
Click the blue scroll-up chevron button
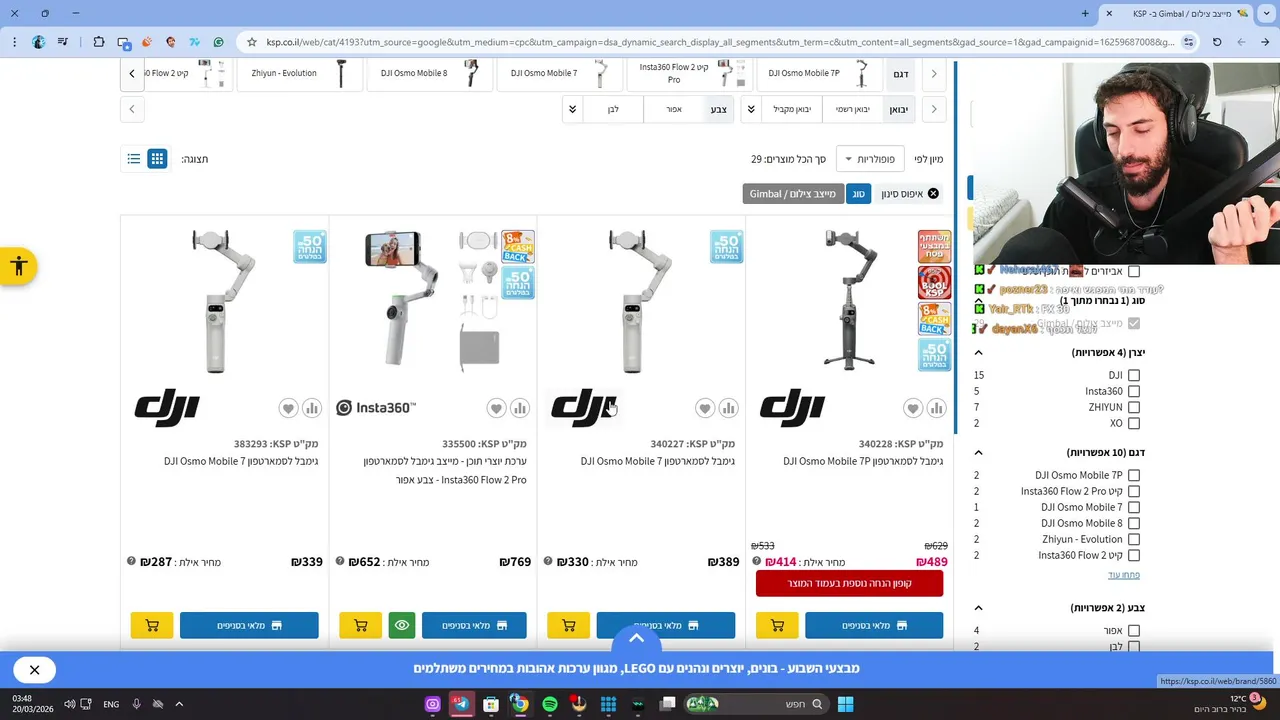pos(636,638)
